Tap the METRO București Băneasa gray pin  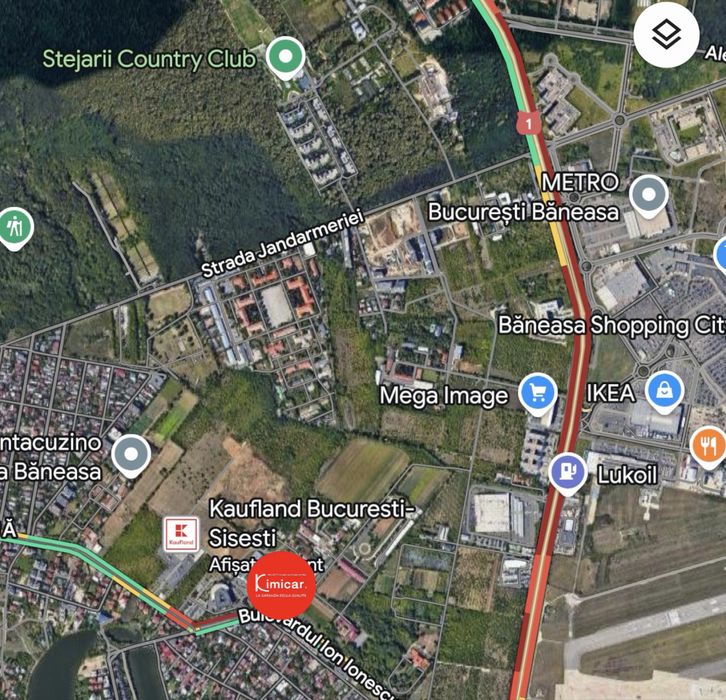click(x=649, y=197)
